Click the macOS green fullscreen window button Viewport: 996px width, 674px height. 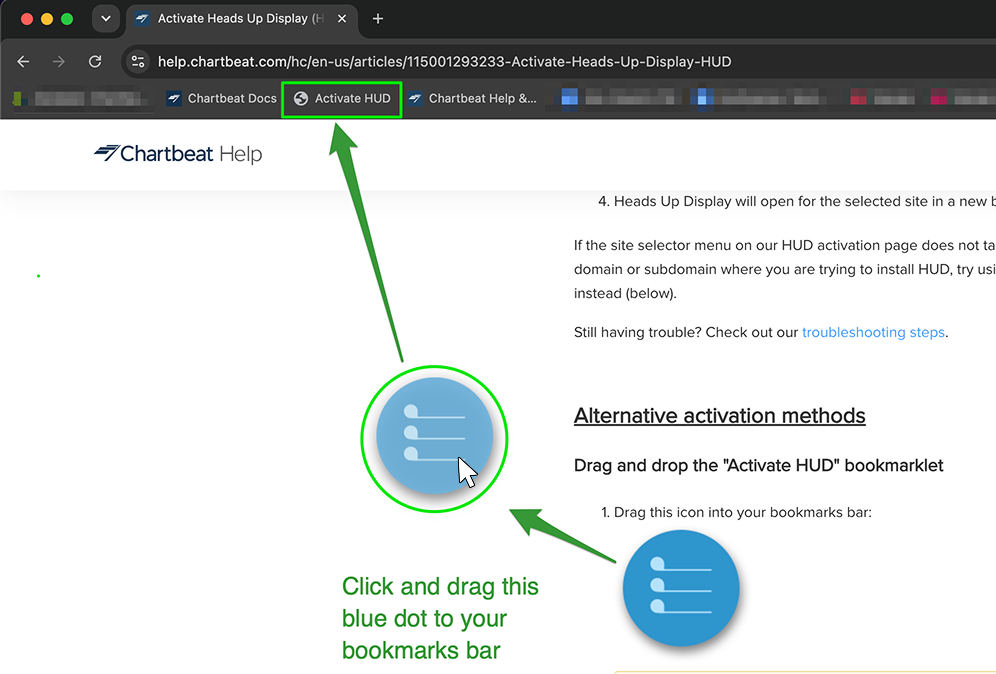(67, 18)
